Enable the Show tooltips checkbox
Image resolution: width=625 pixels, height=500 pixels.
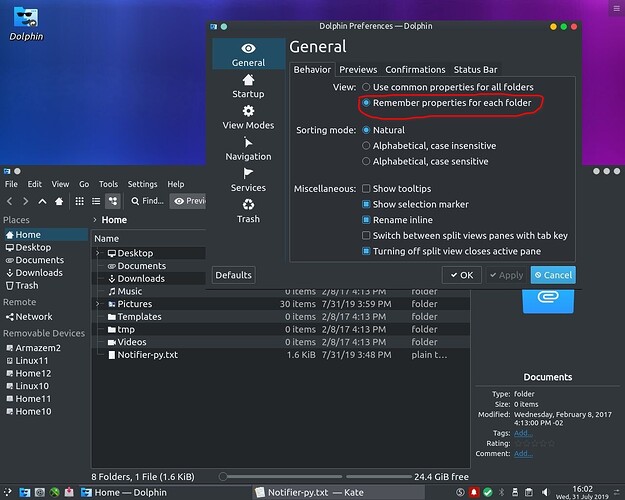pyautogui.click(x=367, y=189)
